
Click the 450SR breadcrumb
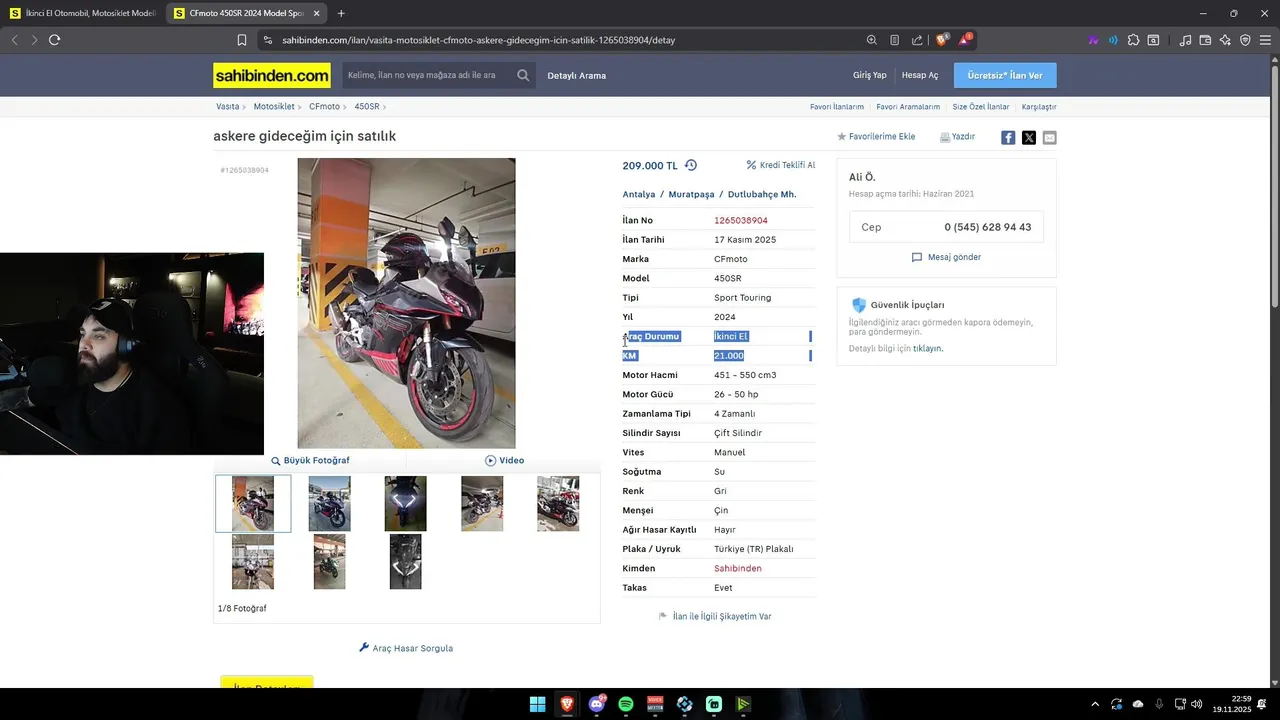coord(367,106)
